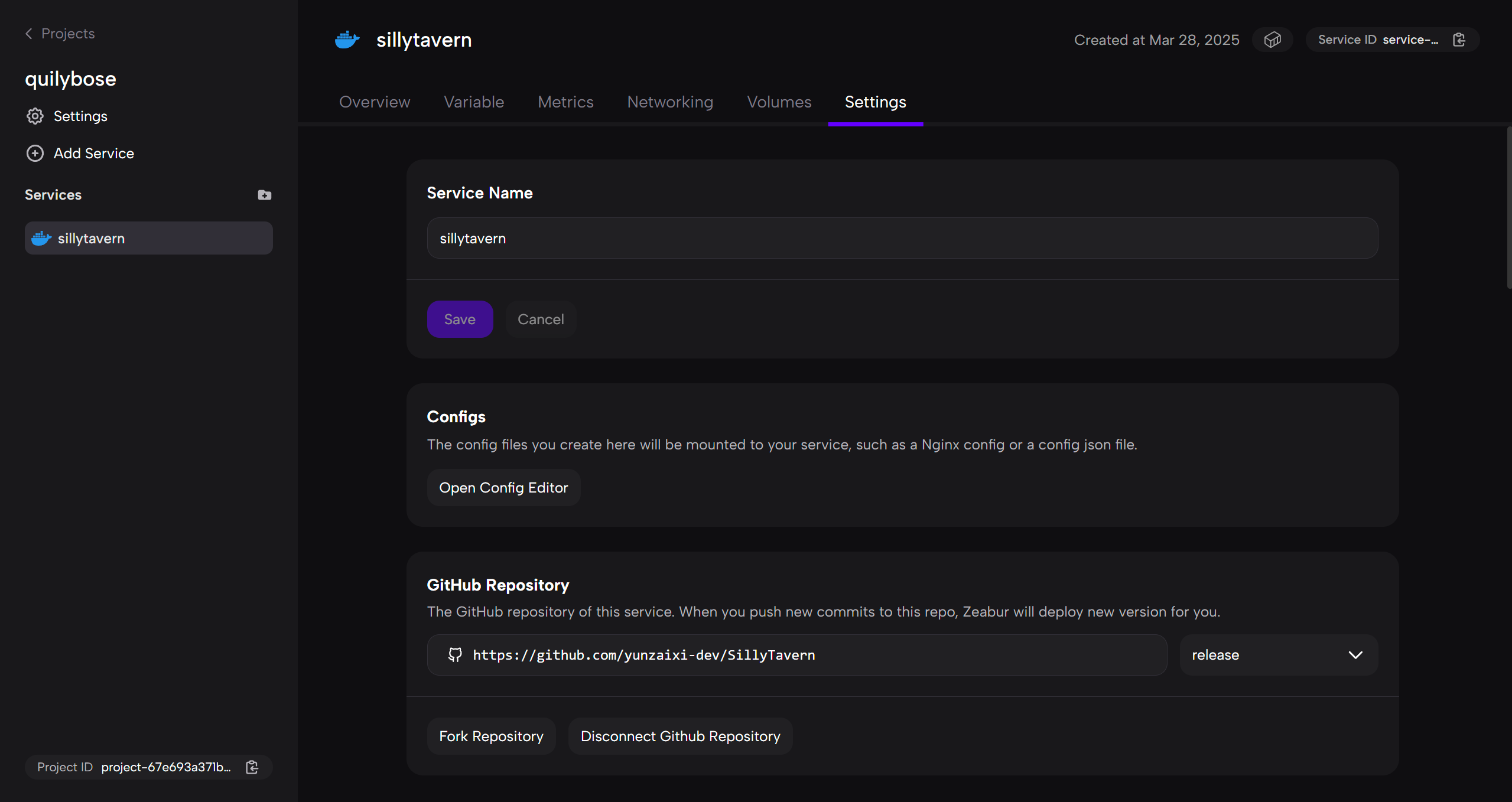The height and width of the screenshot is (802, 1512).
Task: Open the Volumes tab
Action: tap(779, 102)
